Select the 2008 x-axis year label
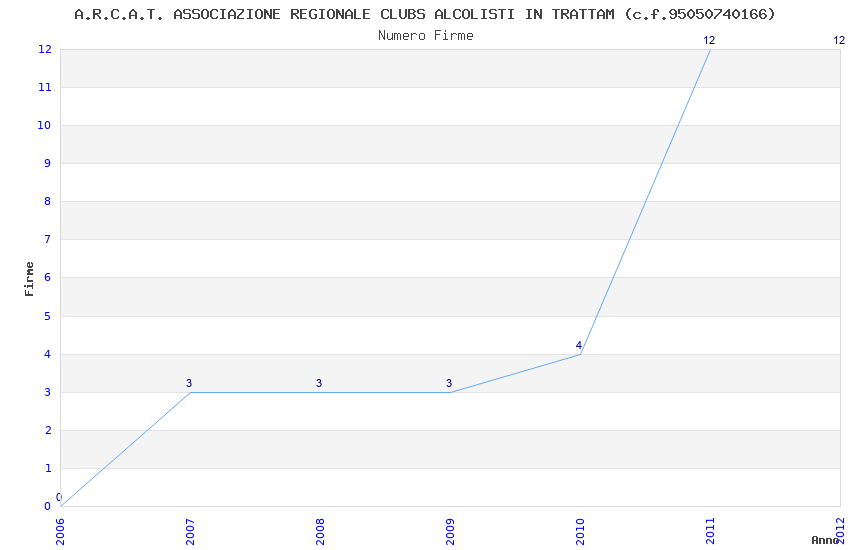850x550 pixels. [x=320, y=531]
